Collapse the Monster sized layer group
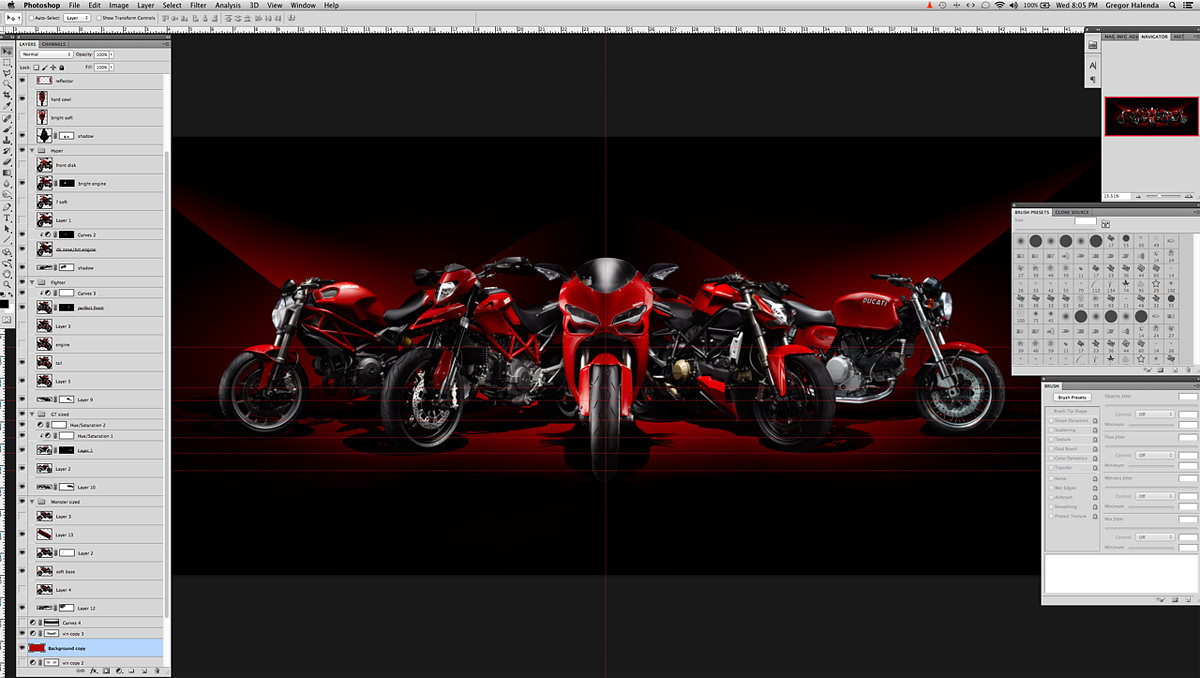Image resolution: width=1200 pixels, height=678 pixels. 33,501
